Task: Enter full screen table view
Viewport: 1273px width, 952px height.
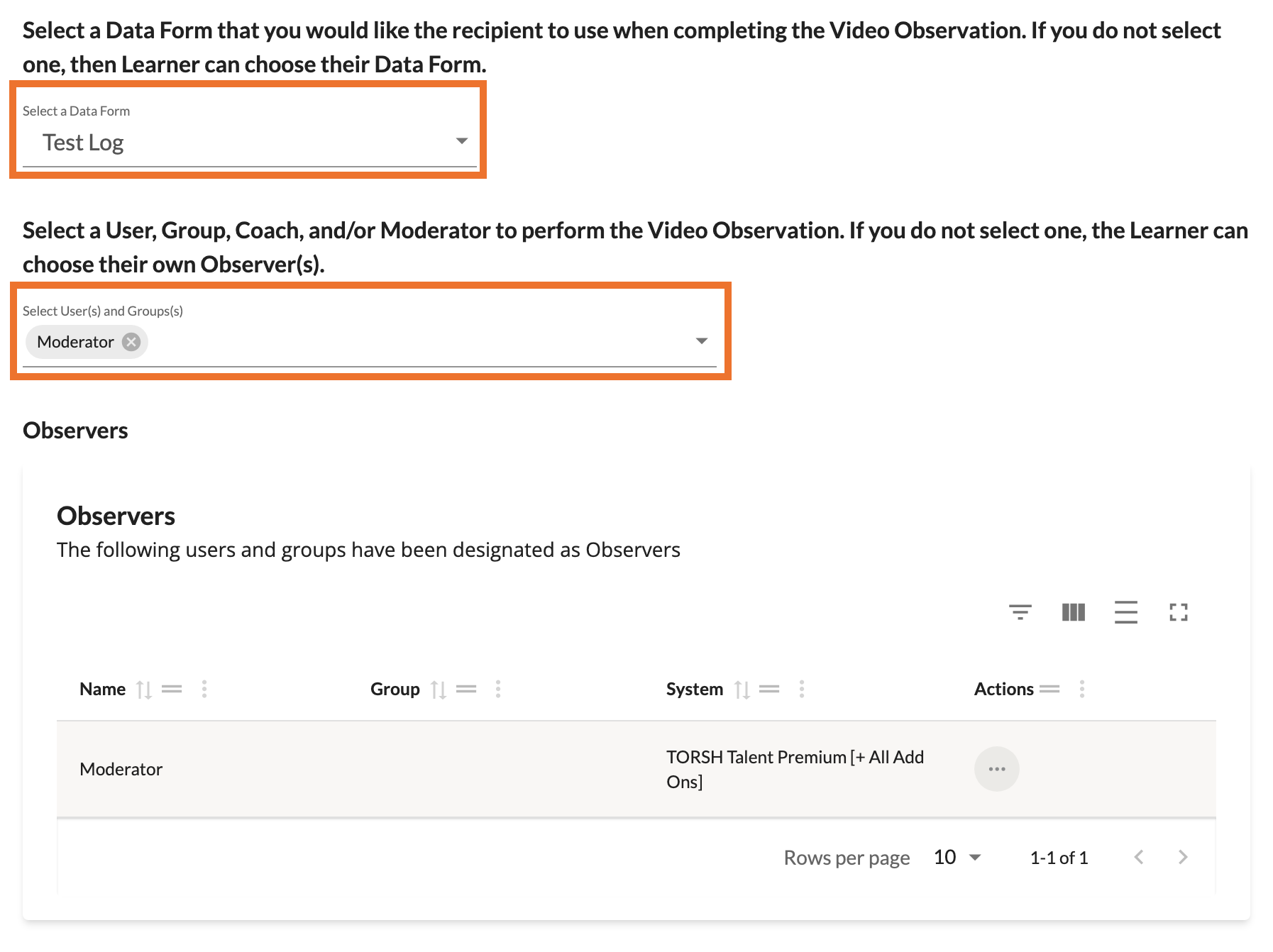Action: click(1178, 611)
